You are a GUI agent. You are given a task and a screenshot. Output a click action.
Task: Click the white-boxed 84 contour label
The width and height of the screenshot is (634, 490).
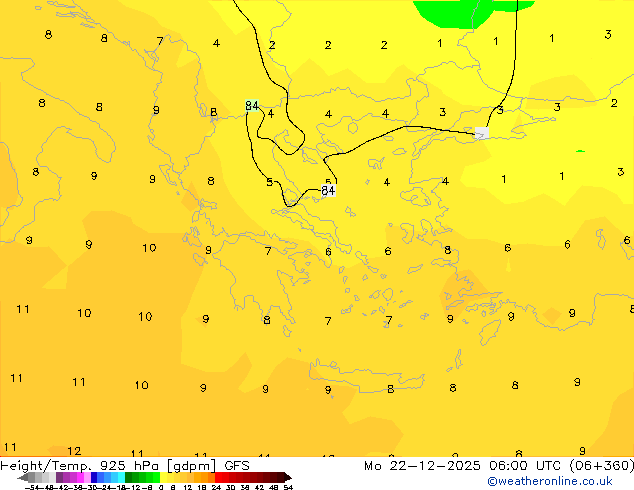pos(328,190)
